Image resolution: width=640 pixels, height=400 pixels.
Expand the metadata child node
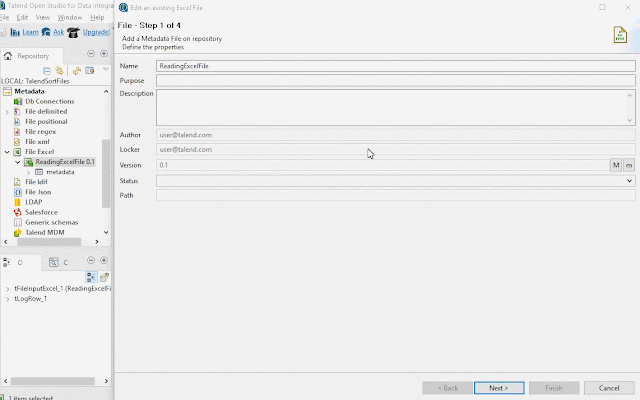[28, 172]
